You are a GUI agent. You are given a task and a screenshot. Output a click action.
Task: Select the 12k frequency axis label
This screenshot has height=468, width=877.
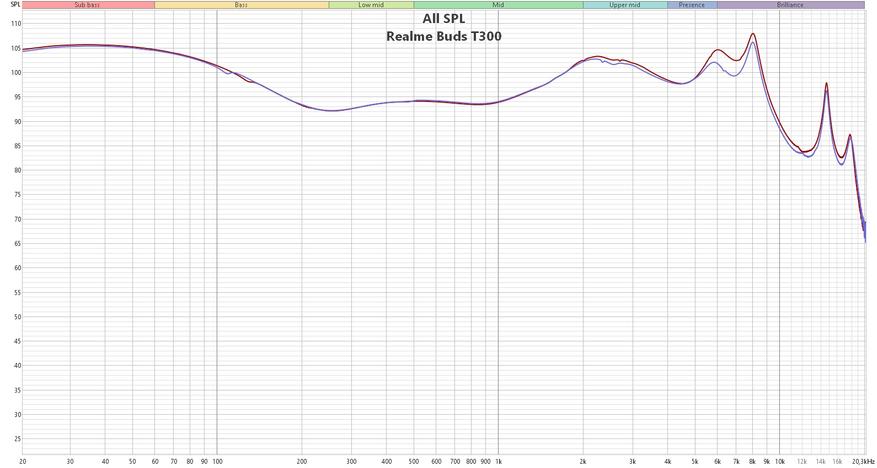point(802,462)
